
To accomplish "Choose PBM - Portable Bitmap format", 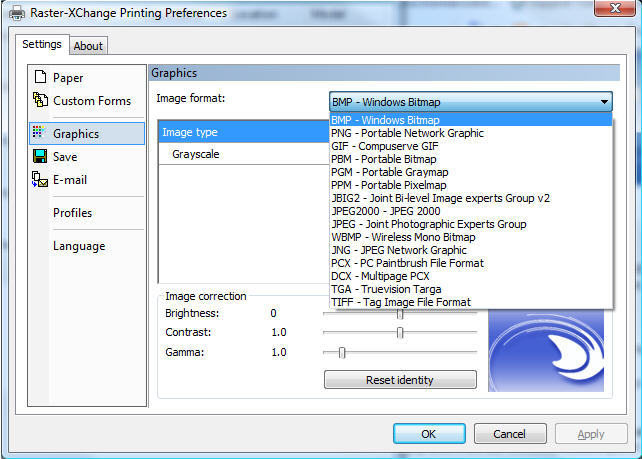I will coord(471,159).
